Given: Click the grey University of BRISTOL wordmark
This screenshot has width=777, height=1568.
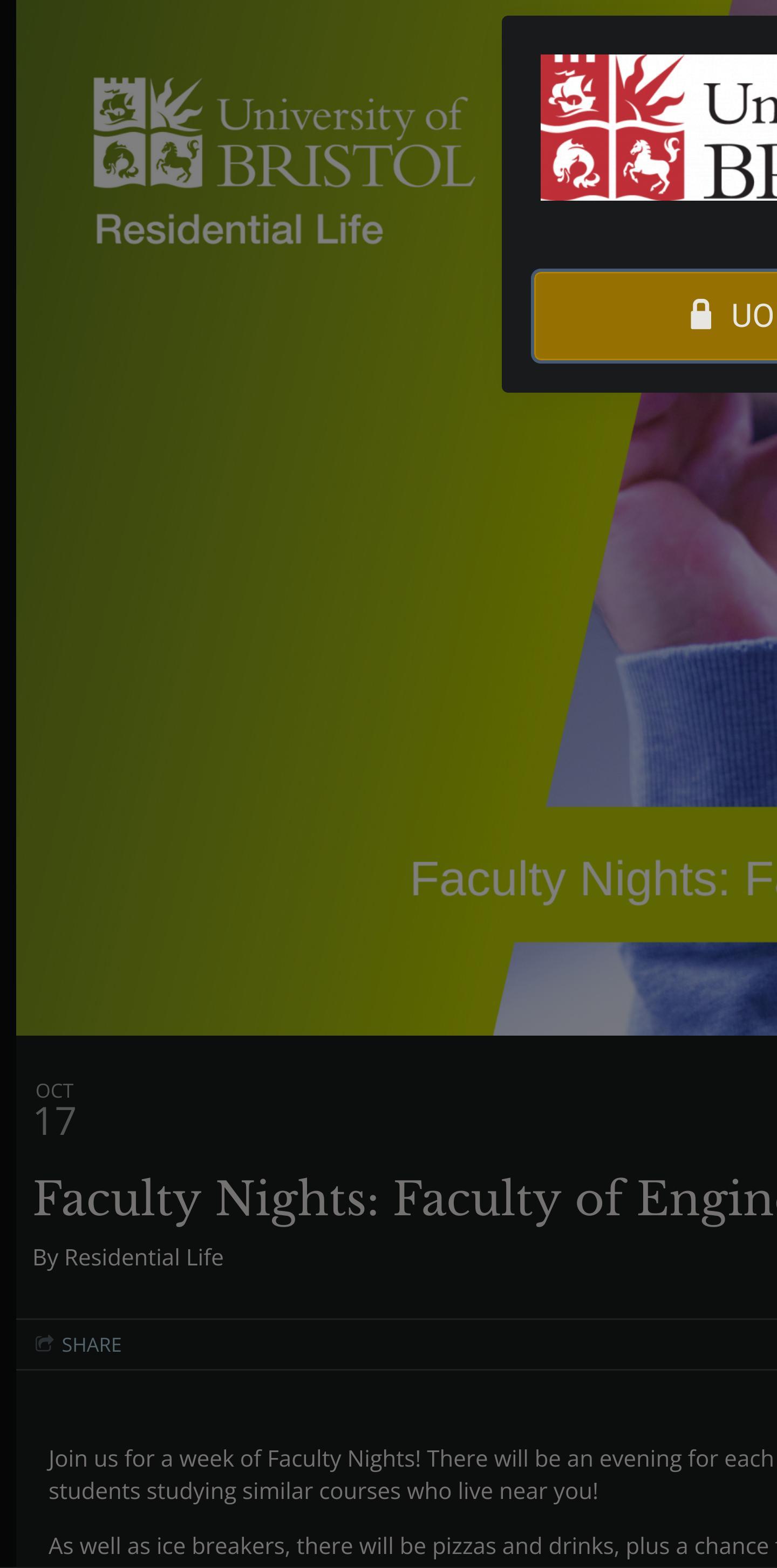Looking at the screenshot, I should click(x=346, y=142).
